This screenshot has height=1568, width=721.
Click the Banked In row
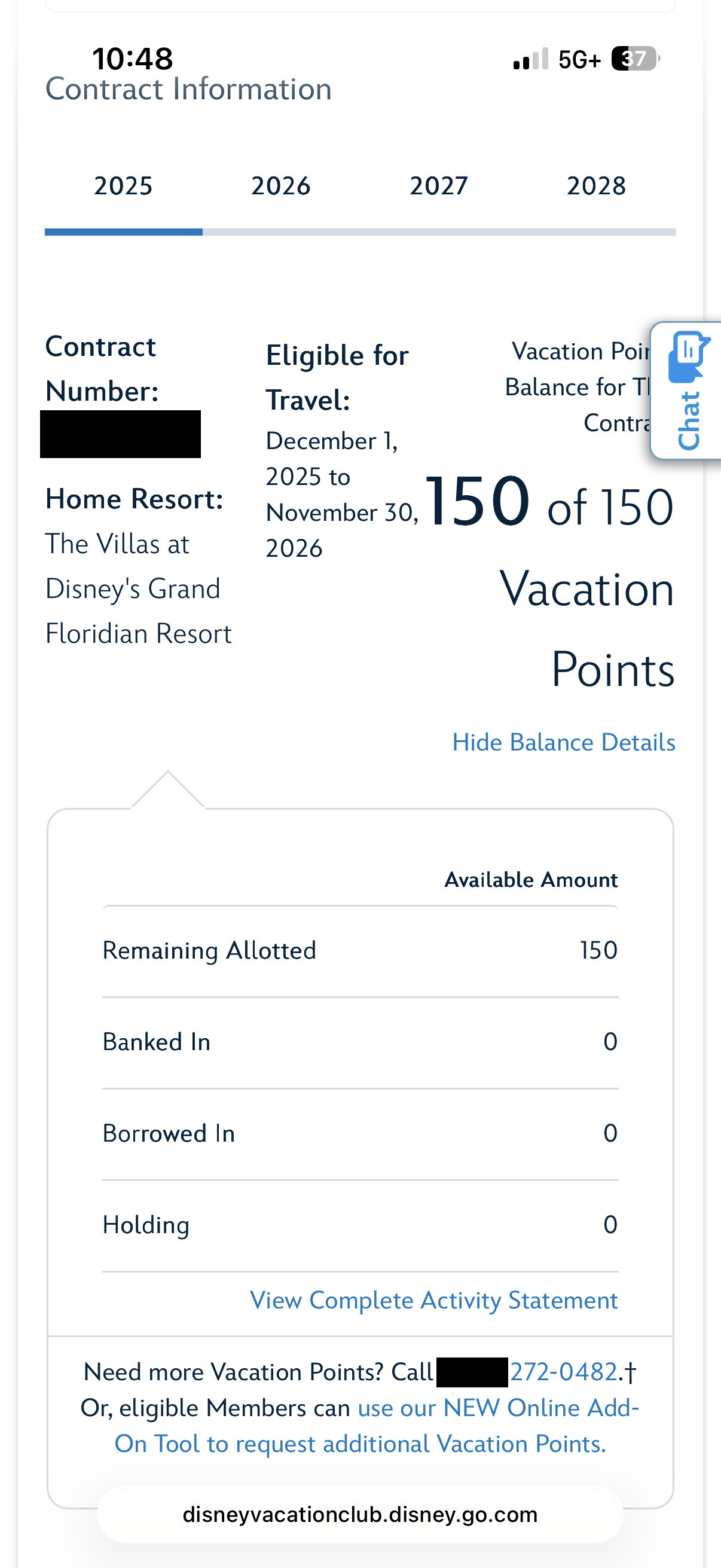360,1042
